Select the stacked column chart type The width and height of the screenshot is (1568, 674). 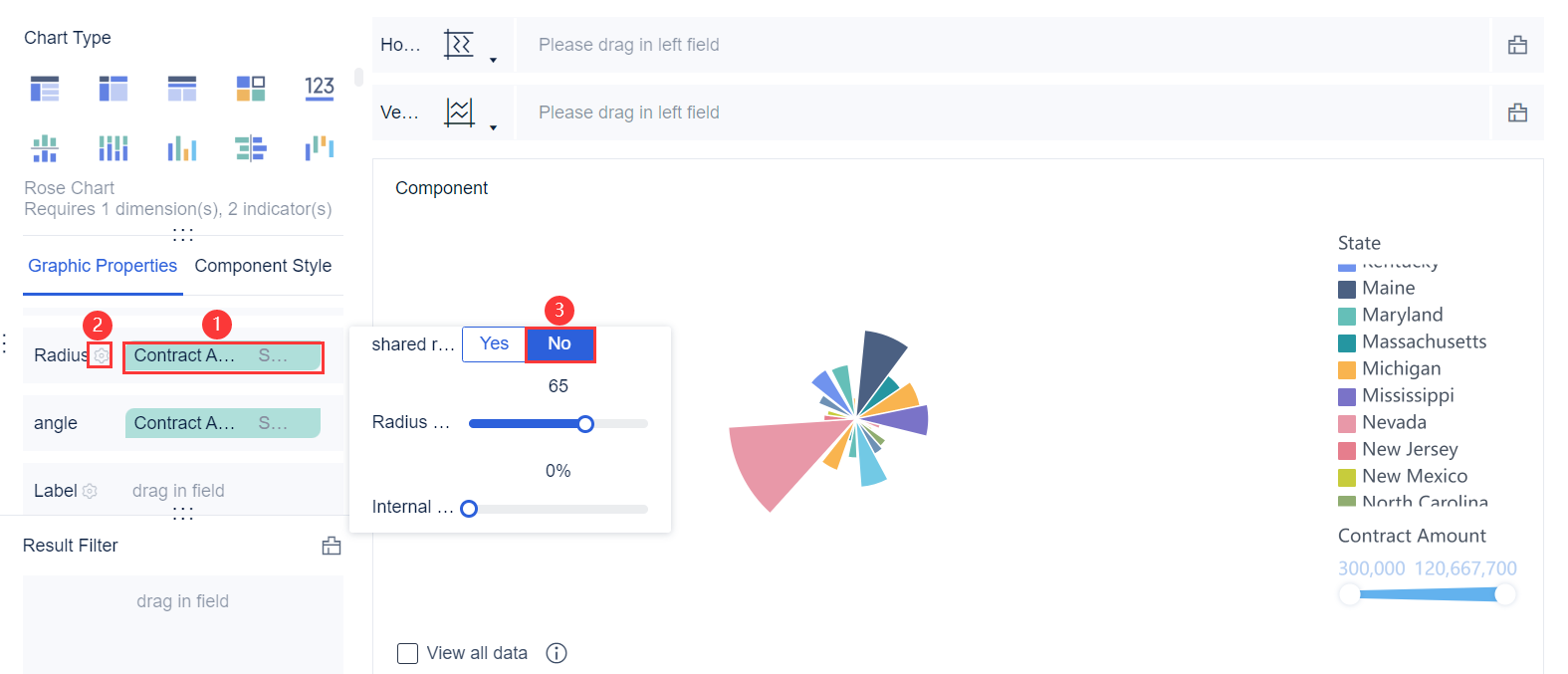[x=112, y=147]
